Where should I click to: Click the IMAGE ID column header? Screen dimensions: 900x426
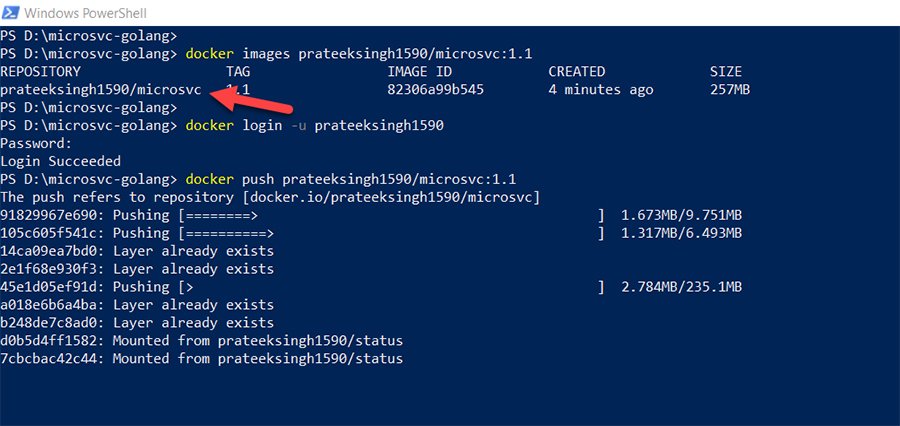419,72
